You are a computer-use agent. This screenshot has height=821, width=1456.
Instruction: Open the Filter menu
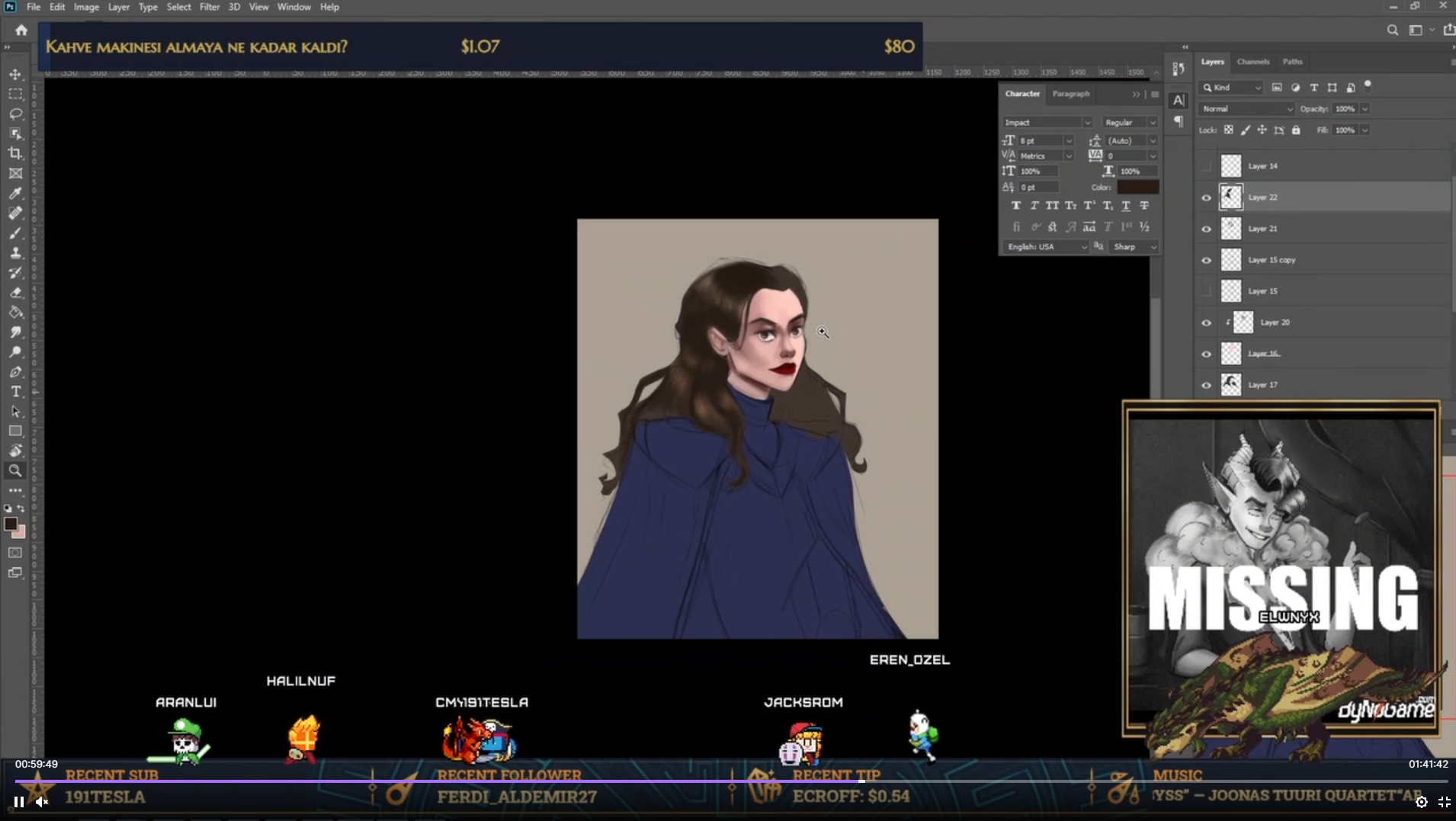pyautogui.click(x=210, y=7)
